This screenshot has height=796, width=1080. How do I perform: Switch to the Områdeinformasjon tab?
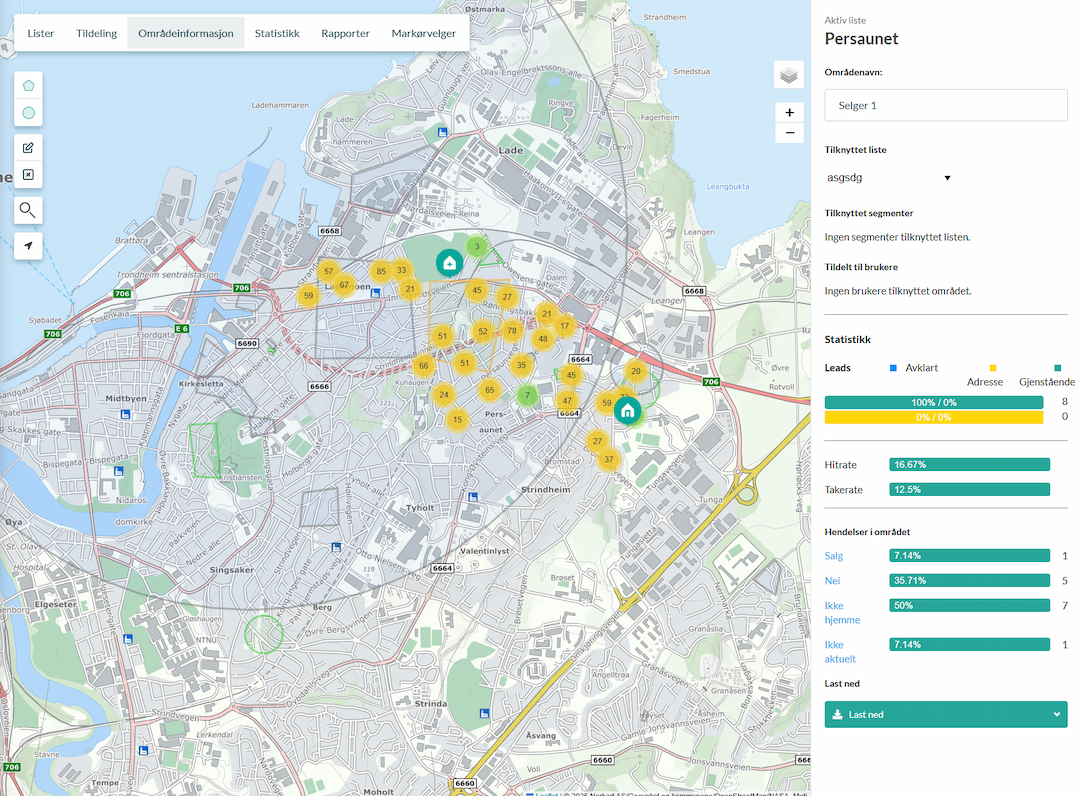point(186,33)
